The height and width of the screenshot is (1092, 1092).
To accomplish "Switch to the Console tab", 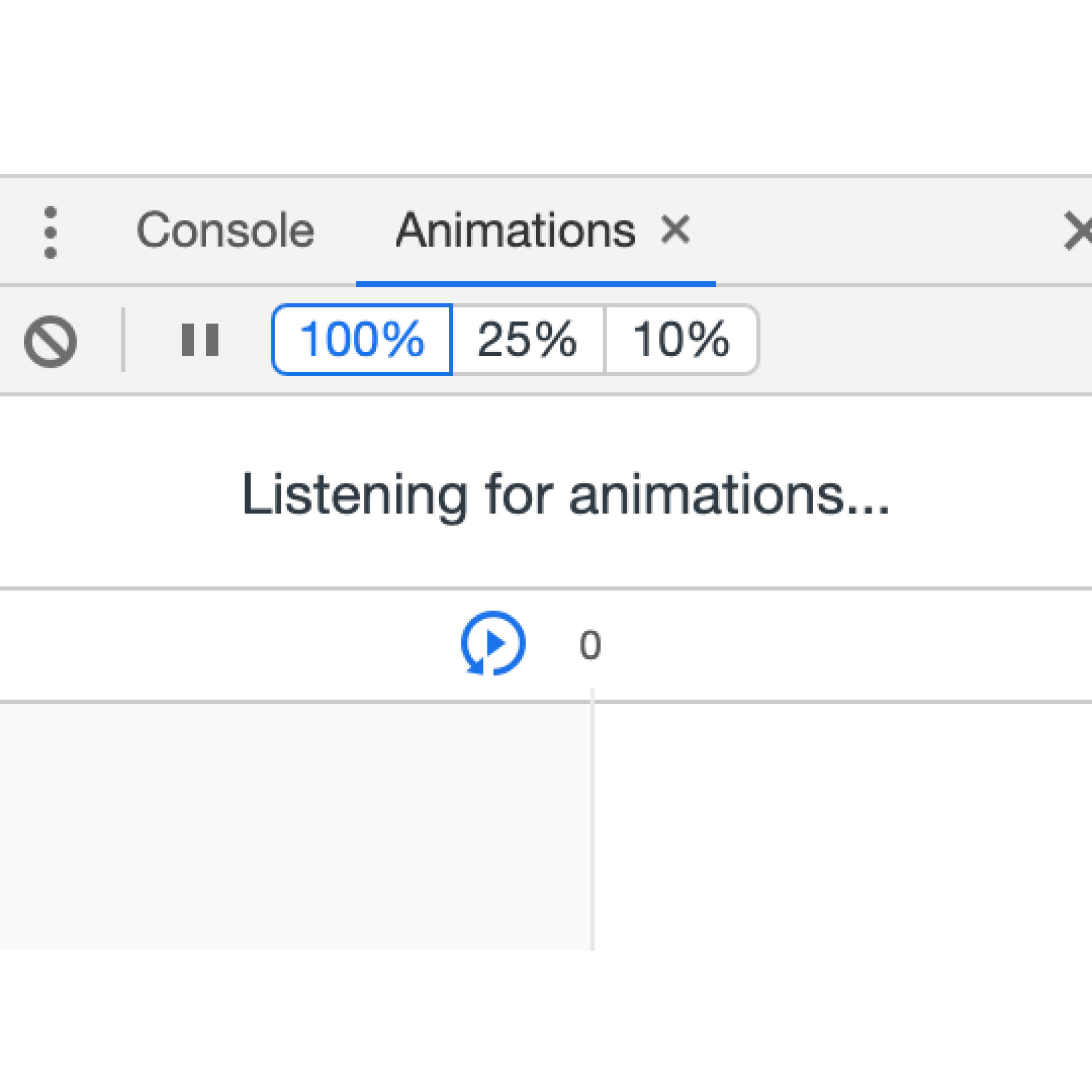I will 225,230.
